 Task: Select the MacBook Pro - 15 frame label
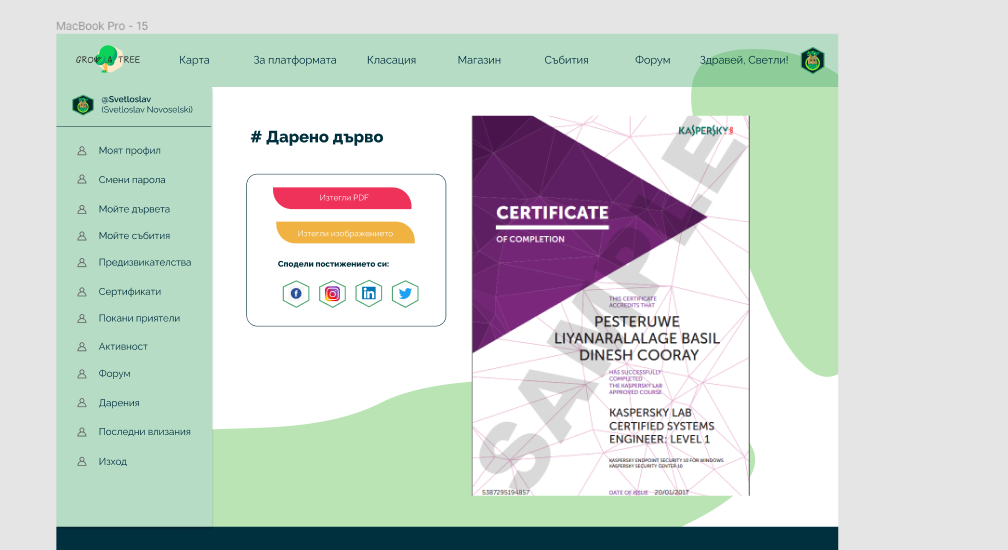coord(102,26)
